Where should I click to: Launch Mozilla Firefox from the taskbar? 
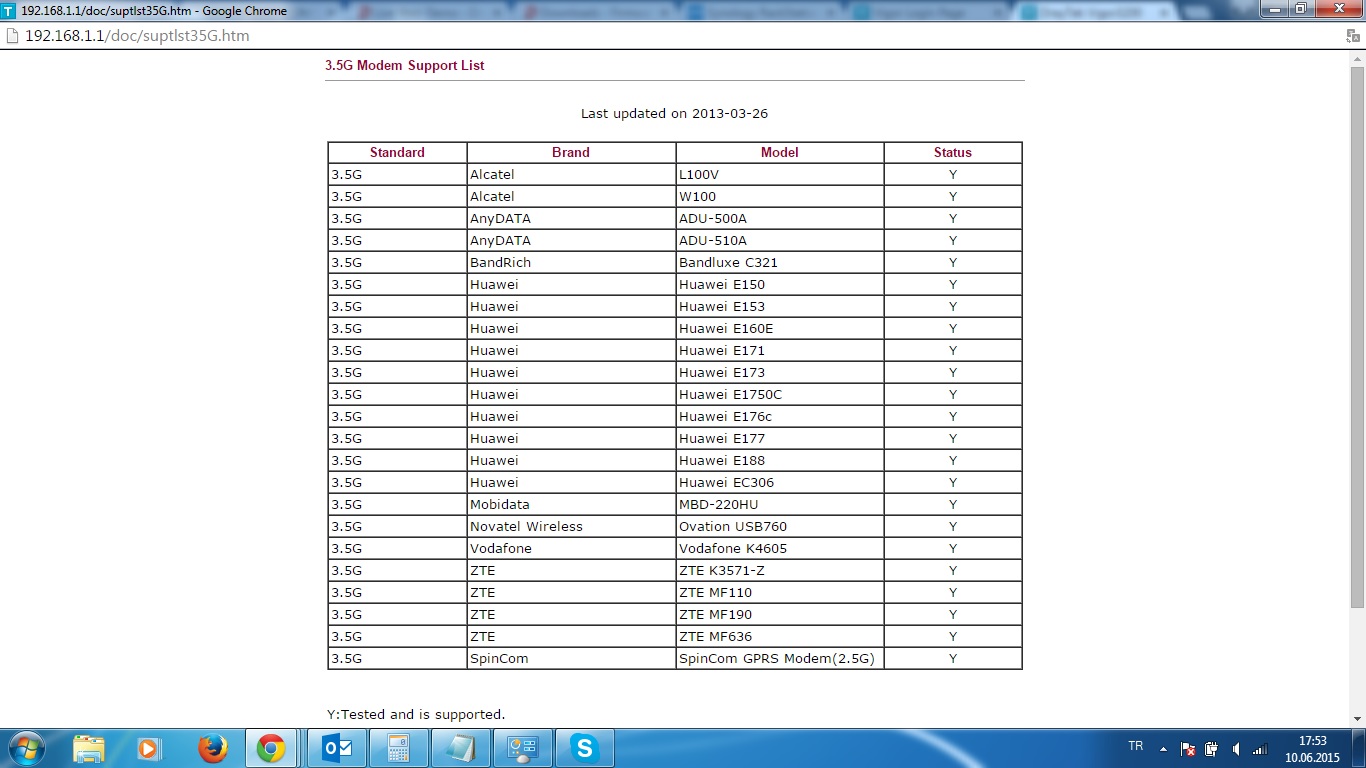click(x=212, y=748)
